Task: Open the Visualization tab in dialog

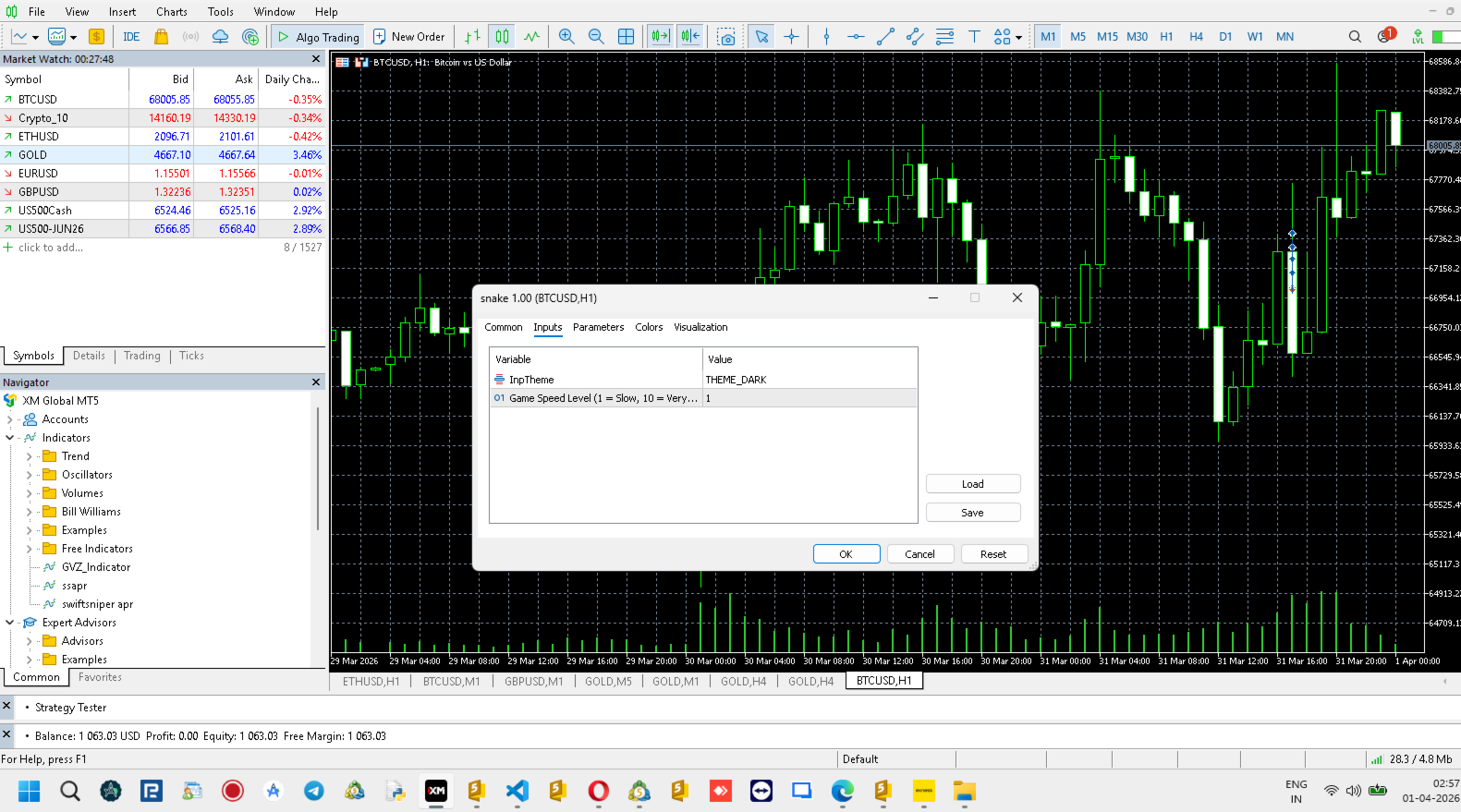Action: coord(700,327)
